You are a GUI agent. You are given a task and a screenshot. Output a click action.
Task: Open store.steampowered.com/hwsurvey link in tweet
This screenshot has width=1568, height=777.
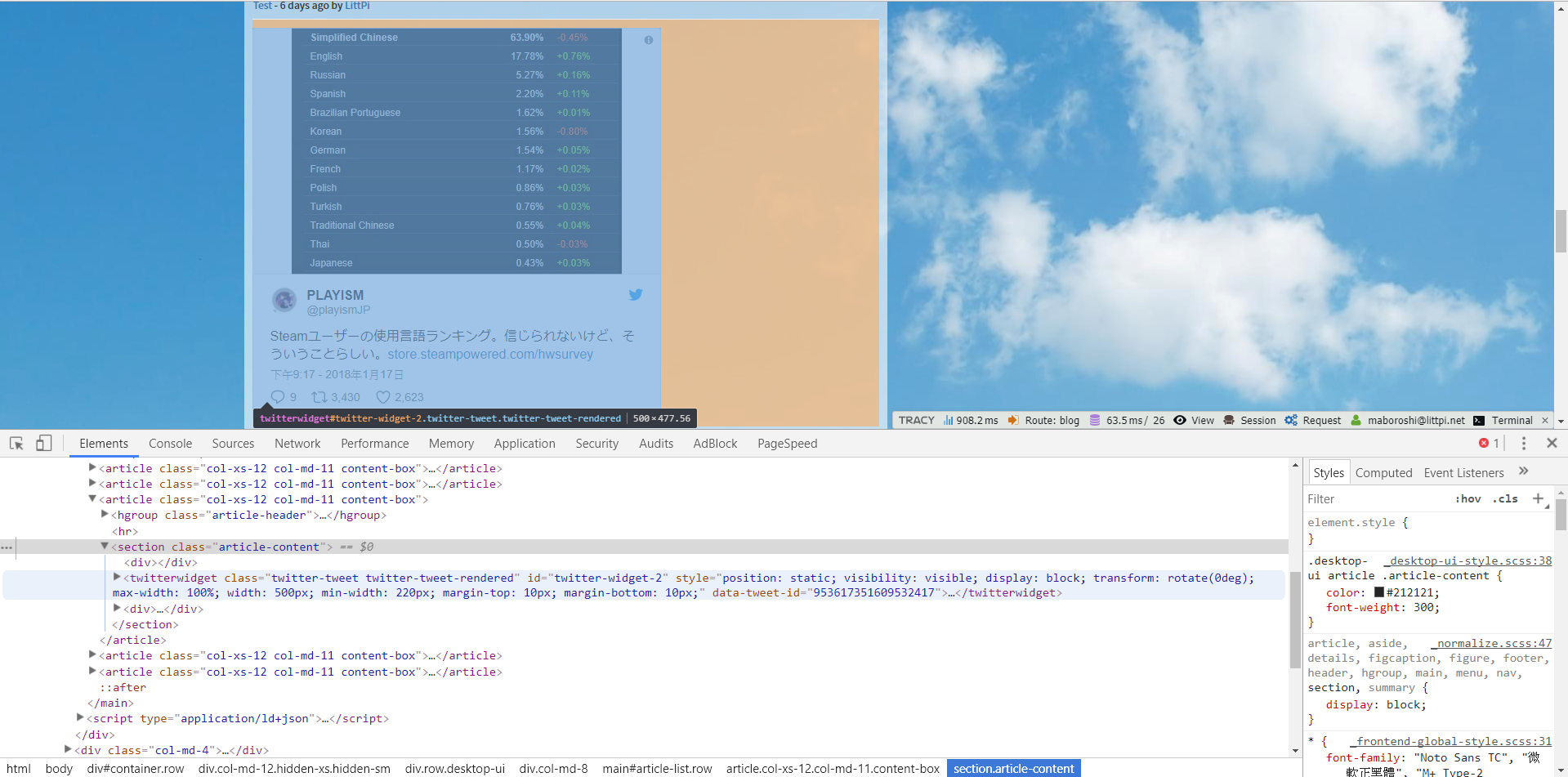point(490,354)
